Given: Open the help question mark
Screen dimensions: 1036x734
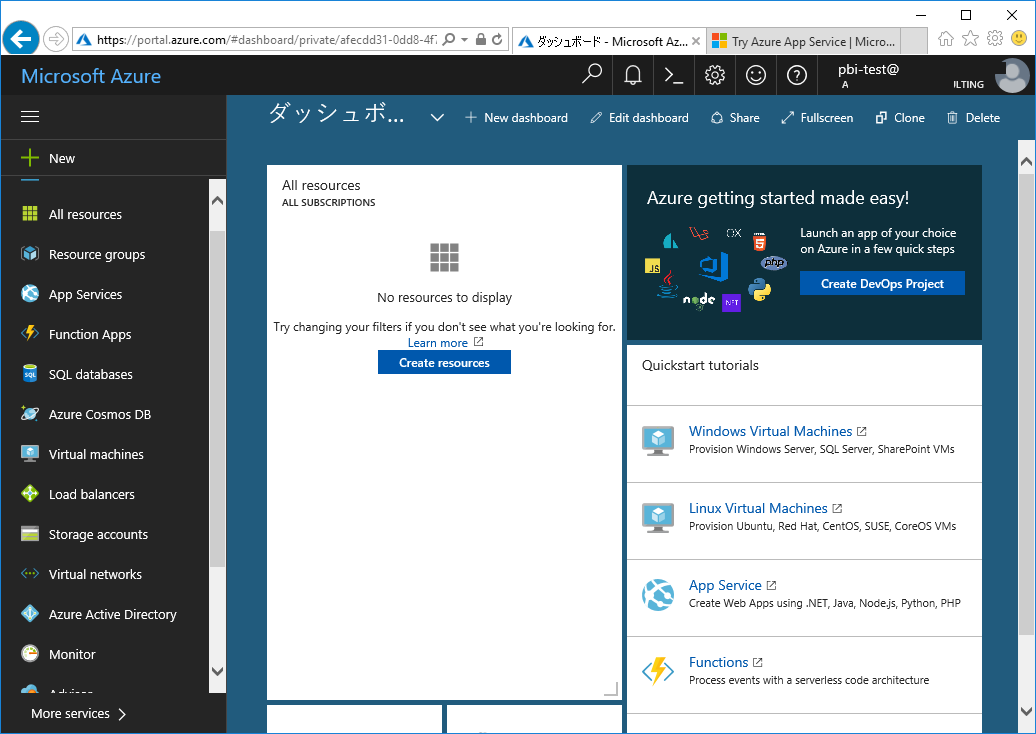Looking at the screenshot, I should point(796,75).
